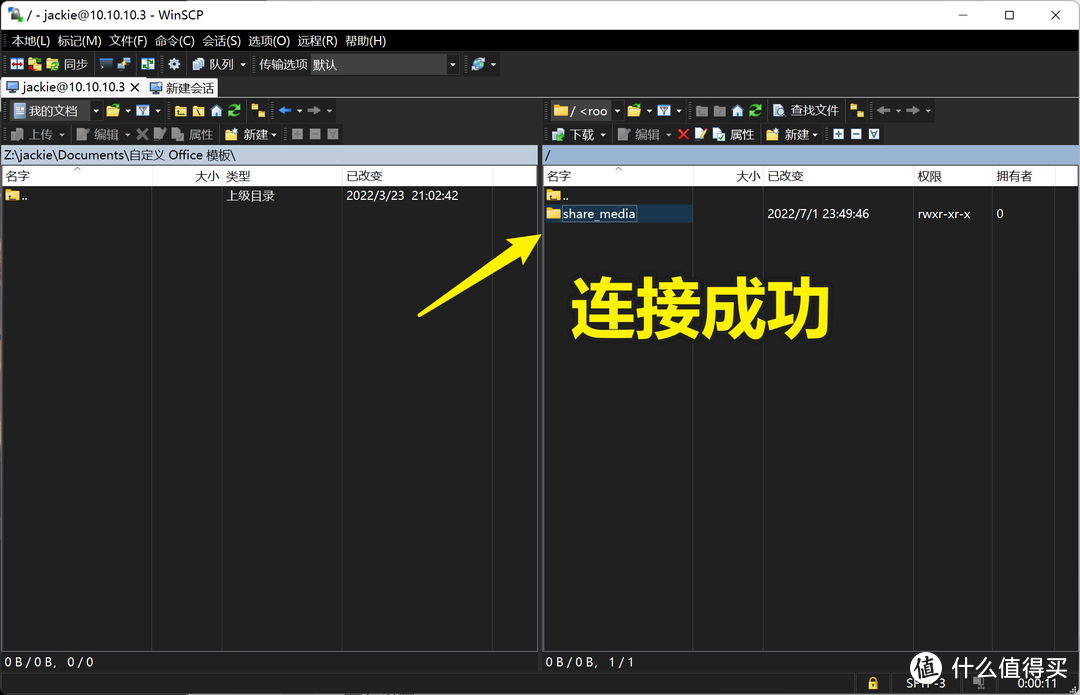Open the 选项(O) menu
The height and width of the screenshot is (695, 1080).
coord(267,40)
